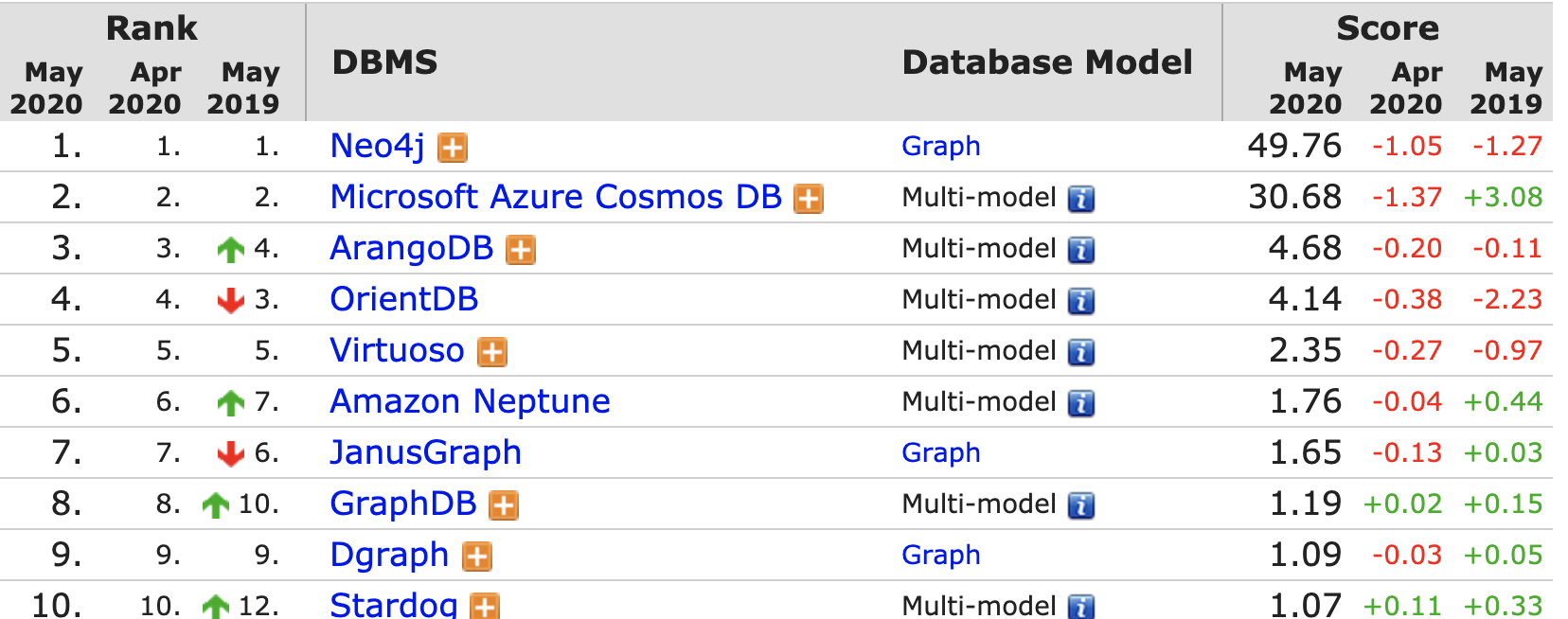Click the -1.05 score change value
Screen dimensions: 1568x619
1407,146
